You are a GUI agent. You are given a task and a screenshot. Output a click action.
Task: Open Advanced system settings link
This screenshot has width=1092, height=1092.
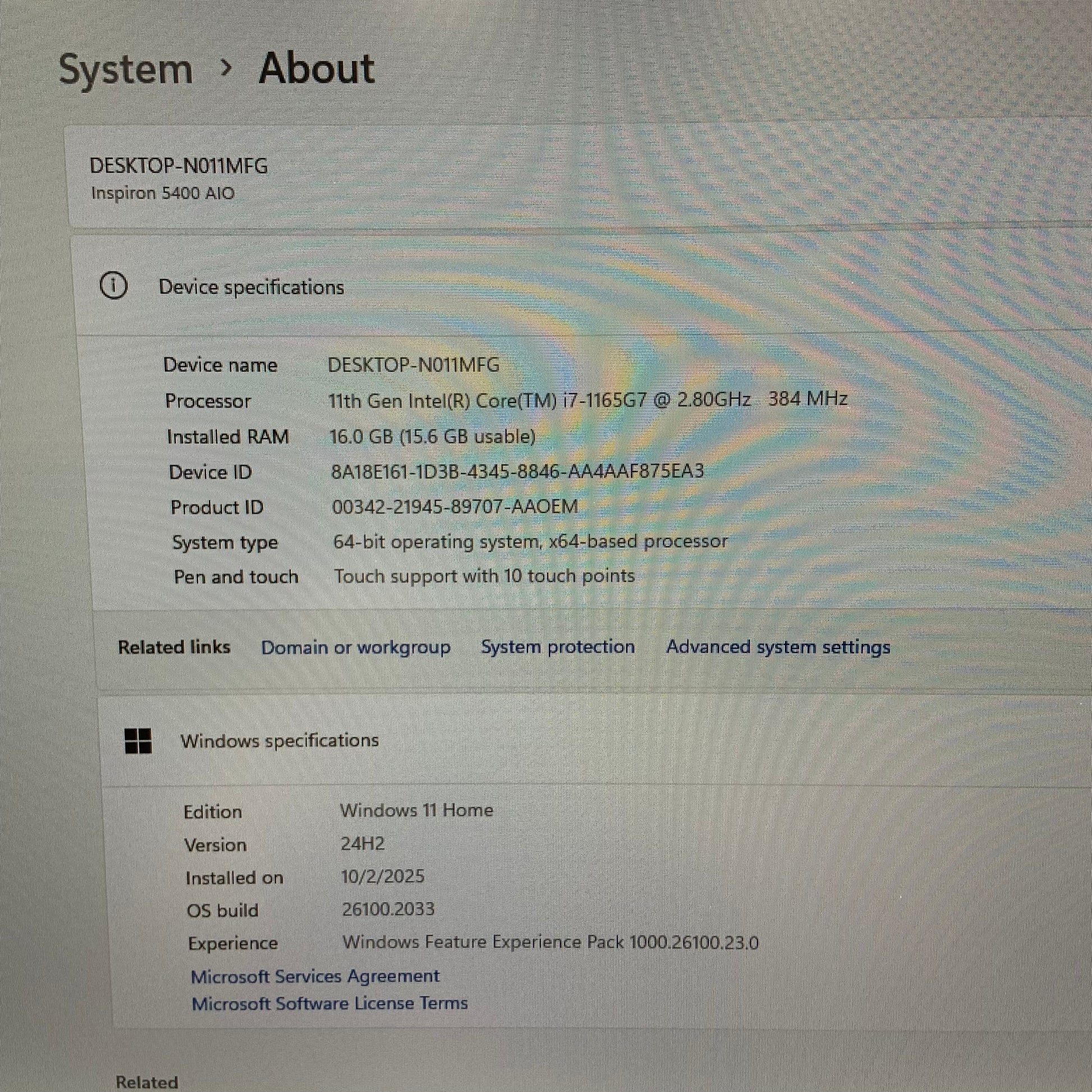[778, 646]
